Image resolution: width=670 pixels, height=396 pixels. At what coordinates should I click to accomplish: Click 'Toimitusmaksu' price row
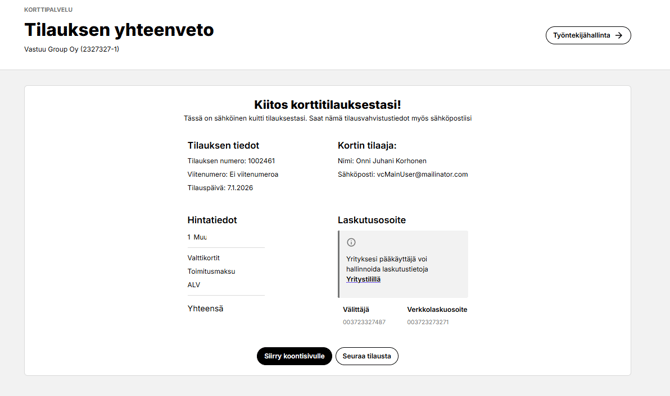click(211, 271)
